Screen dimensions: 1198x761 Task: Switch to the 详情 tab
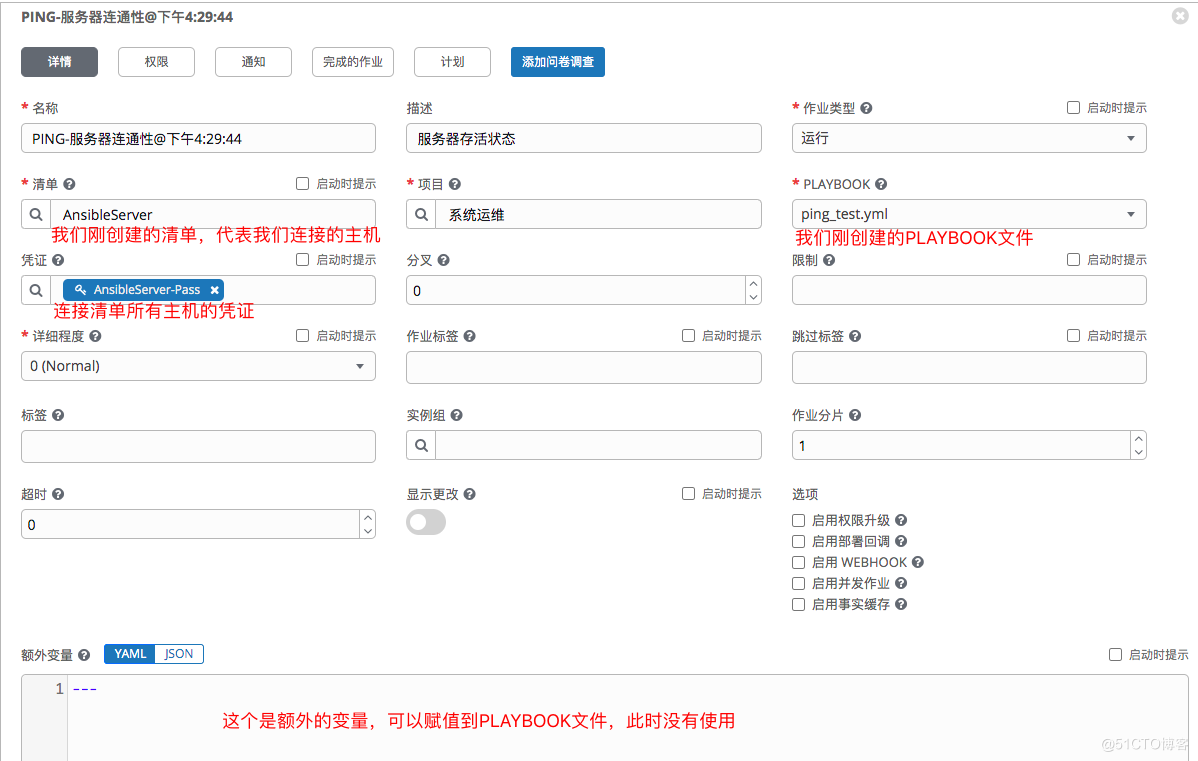(60, 62)
